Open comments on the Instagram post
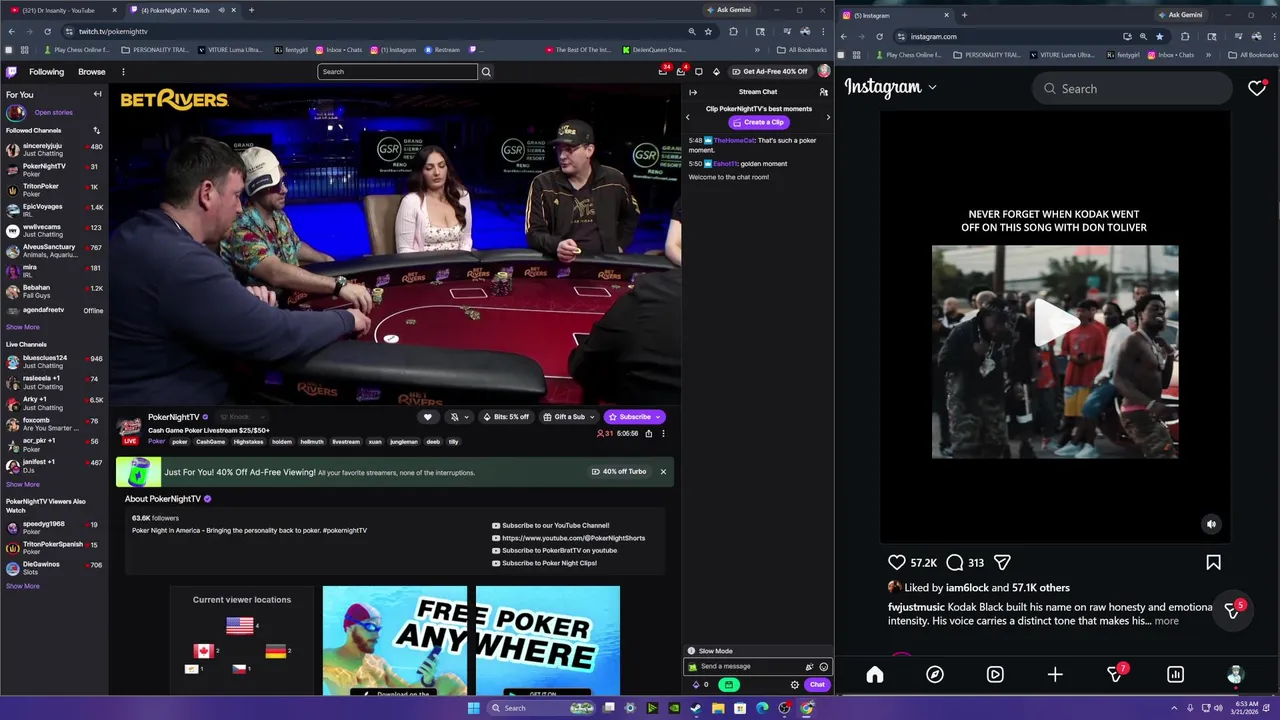The width and height of the screenshot is (1280, 720). pos(954,562)
